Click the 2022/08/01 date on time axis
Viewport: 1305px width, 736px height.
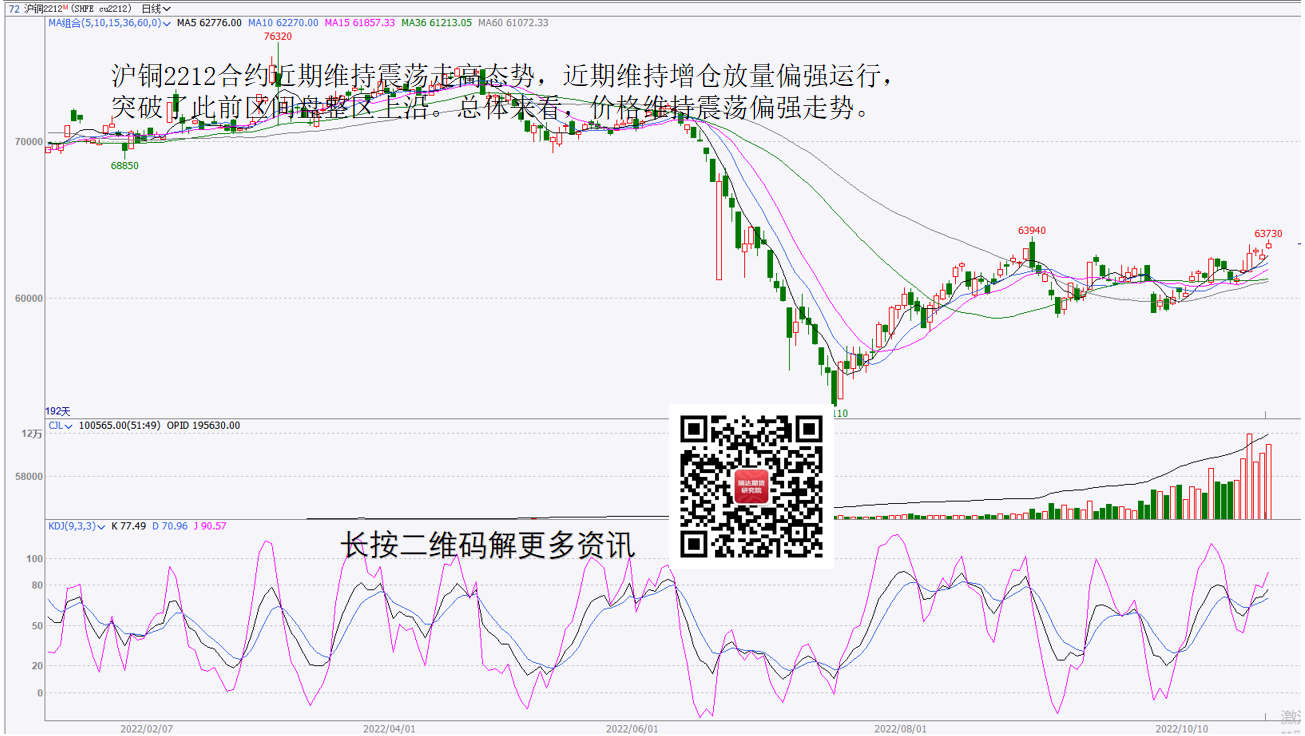pos(900,729)
